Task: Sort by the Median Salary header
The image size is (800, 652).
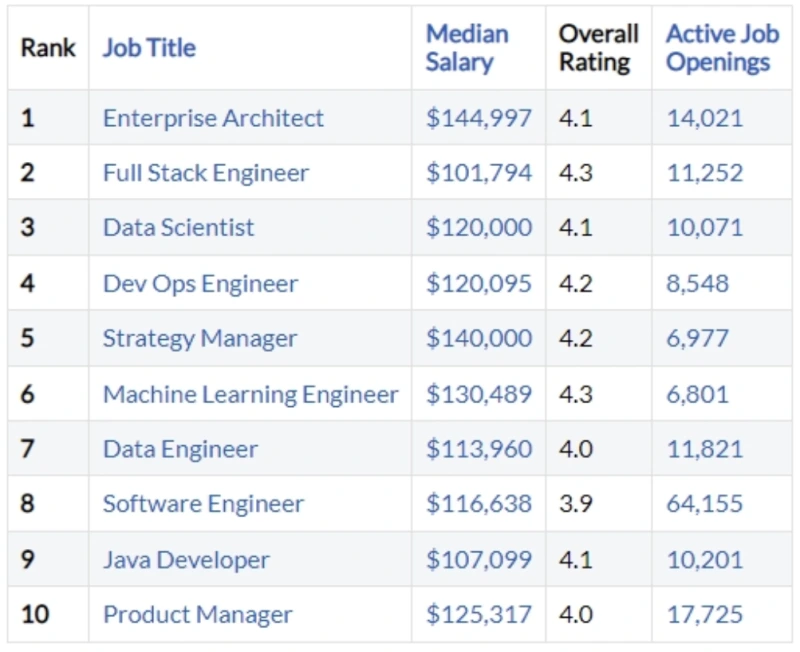Action: [467, 48]
